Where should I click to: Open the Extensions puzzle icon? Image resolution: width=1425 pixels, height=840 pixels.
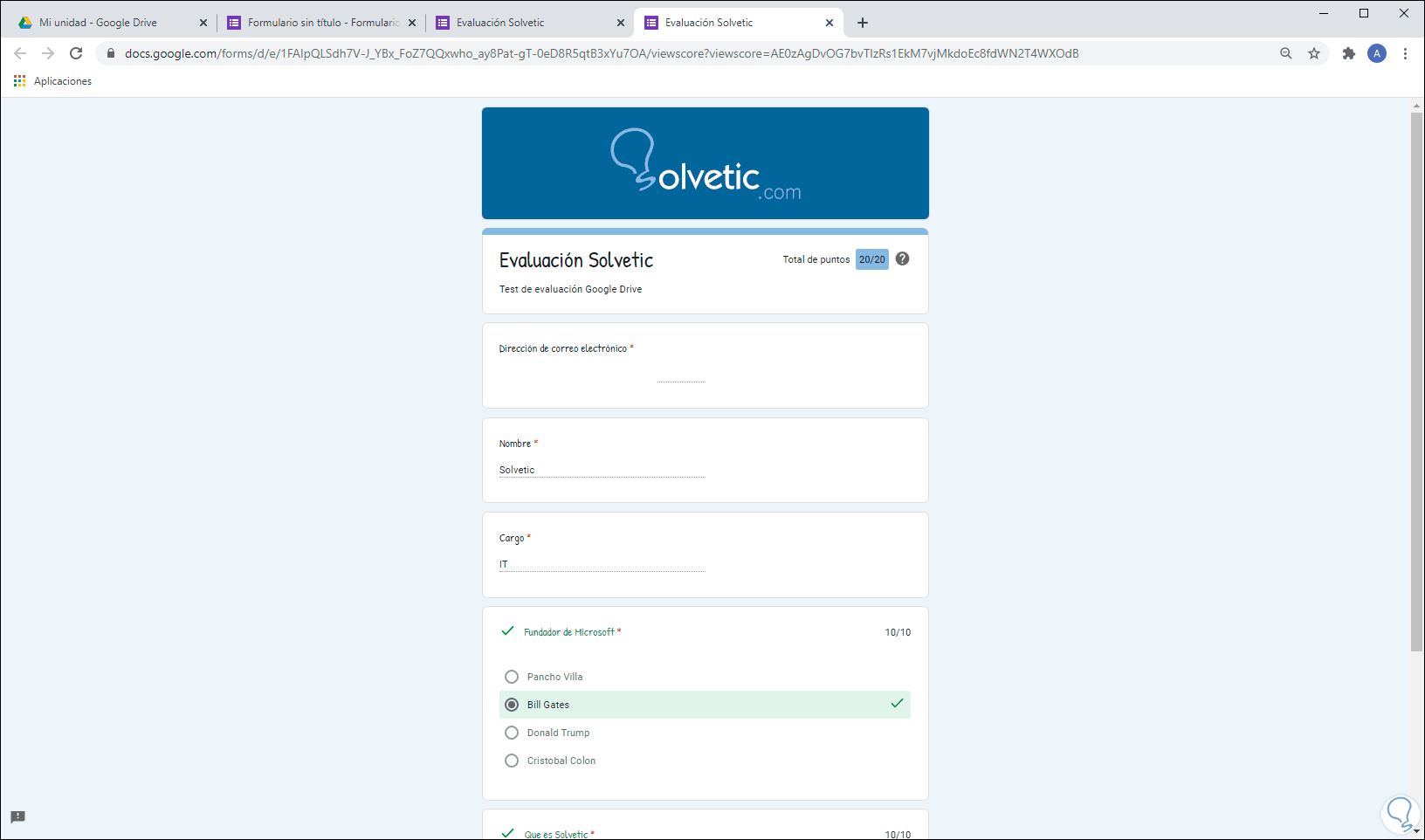coord(1349,53)
